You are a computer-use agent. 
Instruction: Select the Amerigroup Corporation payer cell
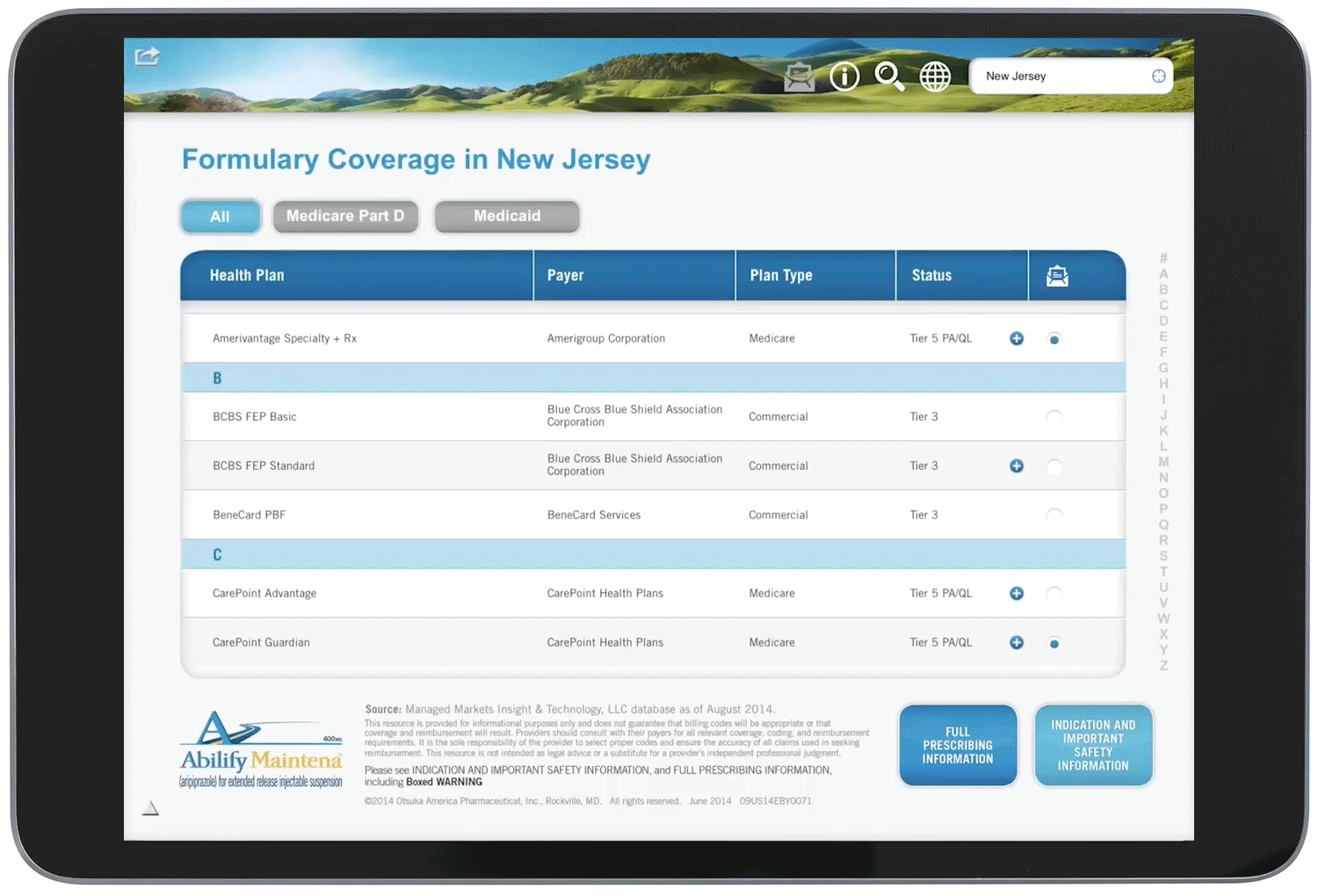(x=606, y=338)
